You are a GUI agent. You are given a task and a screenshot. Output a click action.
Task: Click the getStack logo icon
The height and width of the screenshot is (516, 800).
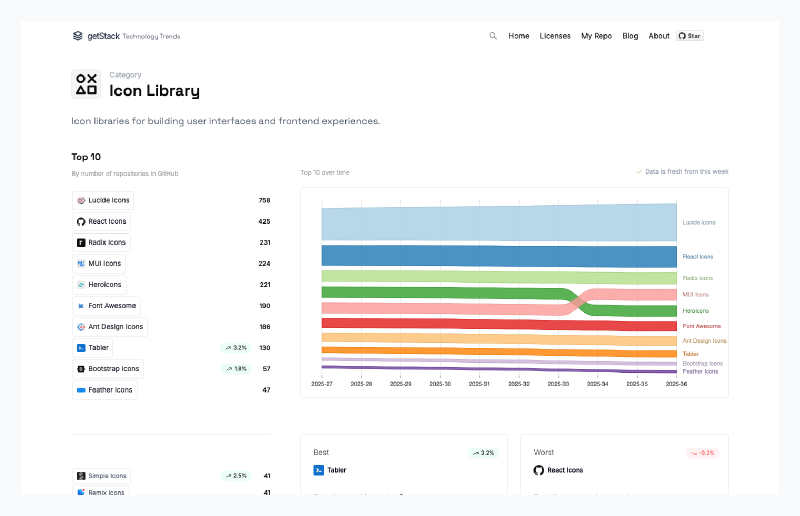point(78,36)
